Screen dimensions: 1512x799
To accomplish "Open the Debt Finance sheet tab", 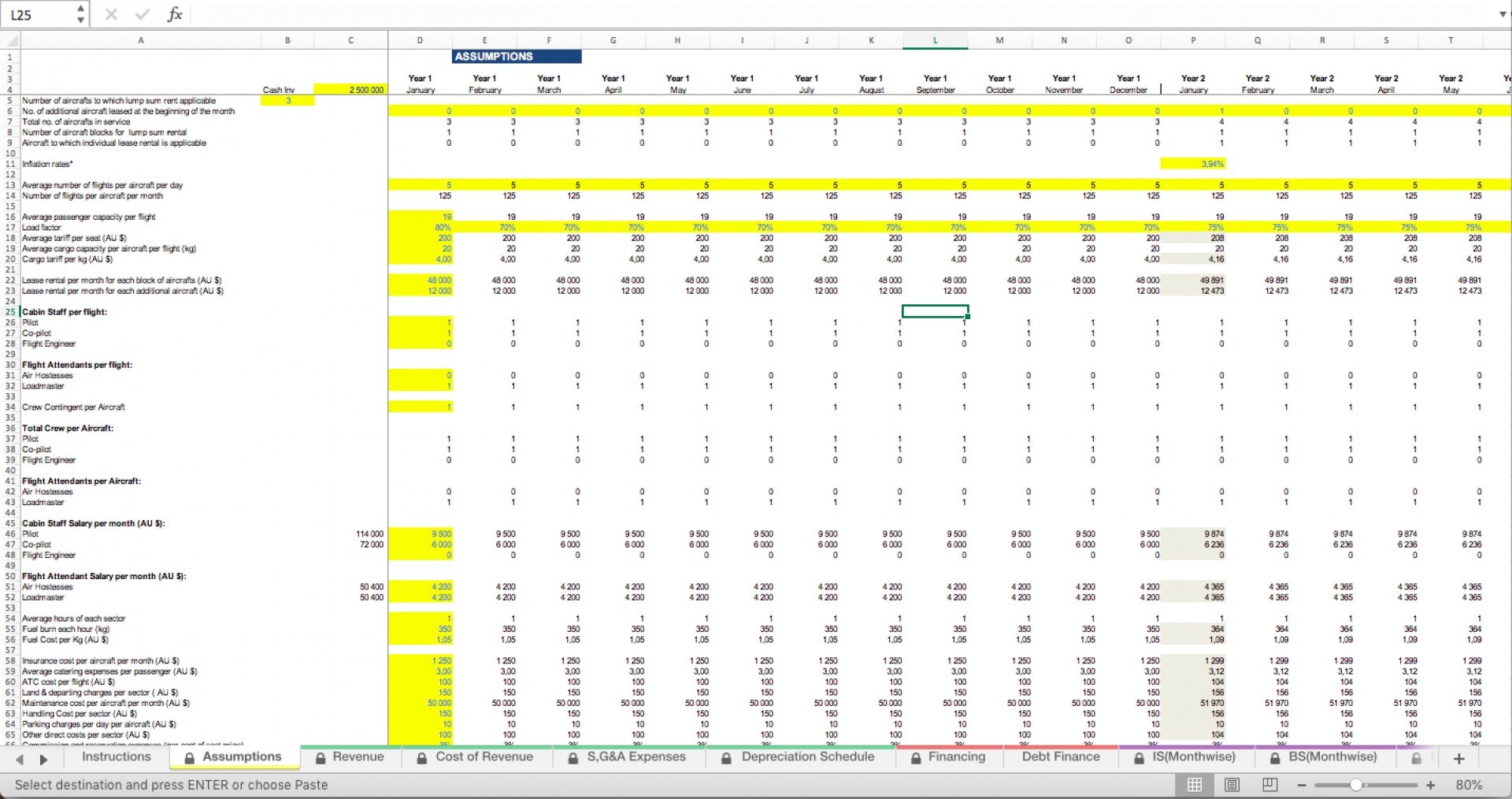I will [1061, 756].
